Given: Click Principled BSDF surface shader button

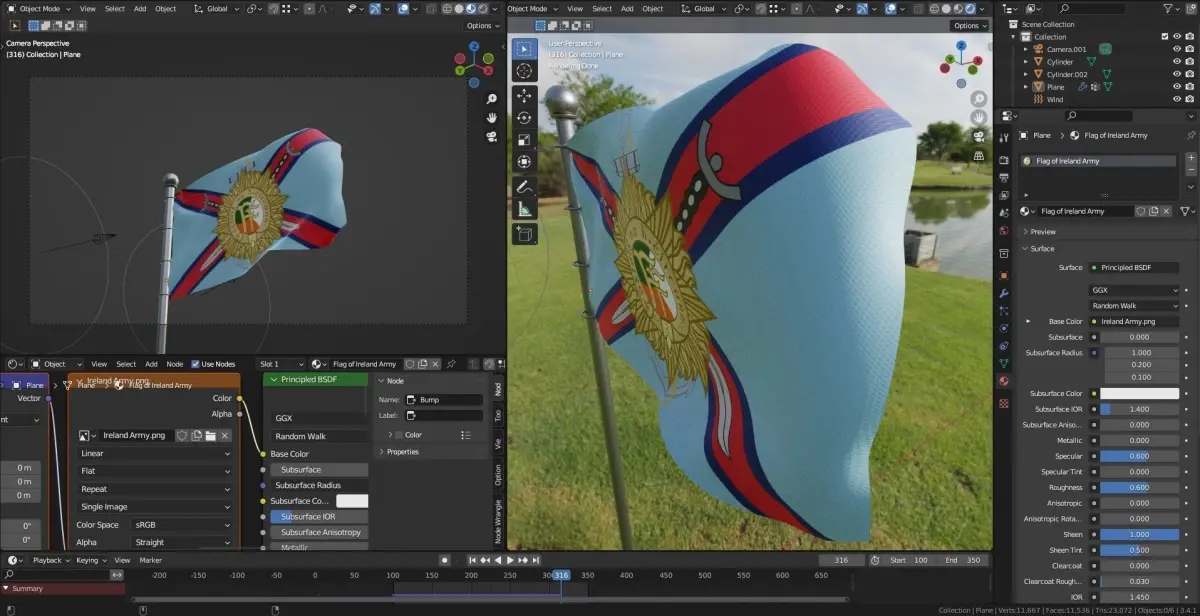Looking at the screenshot, I should pos(1135,268).
